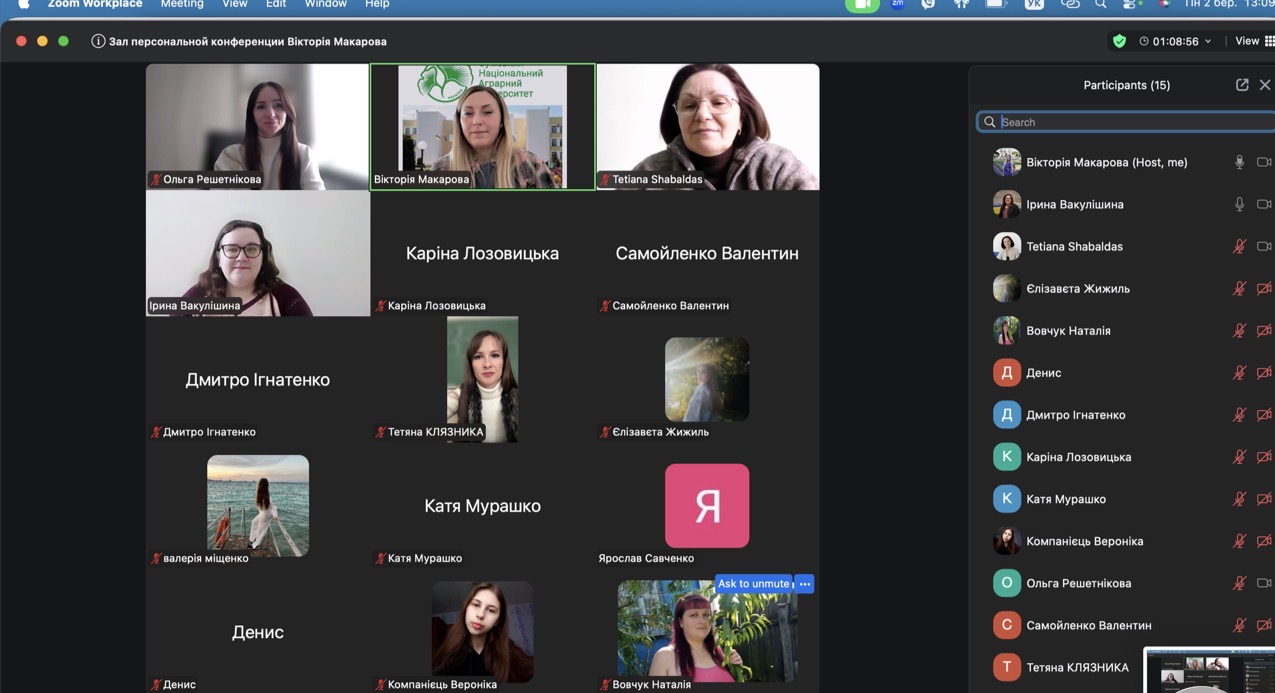Image resolution: width=1275 pixels, height=693 pixels.
Task: Open the meeting information icon
Action: [x=98, y=41]
